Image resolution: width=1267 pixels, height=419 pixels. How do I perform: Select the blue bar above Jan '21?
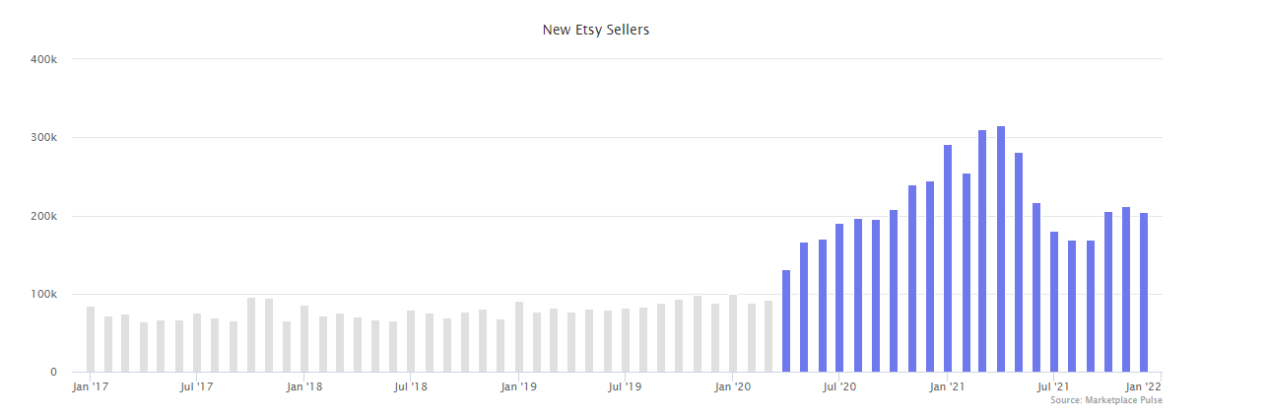(x=947, y=258)
